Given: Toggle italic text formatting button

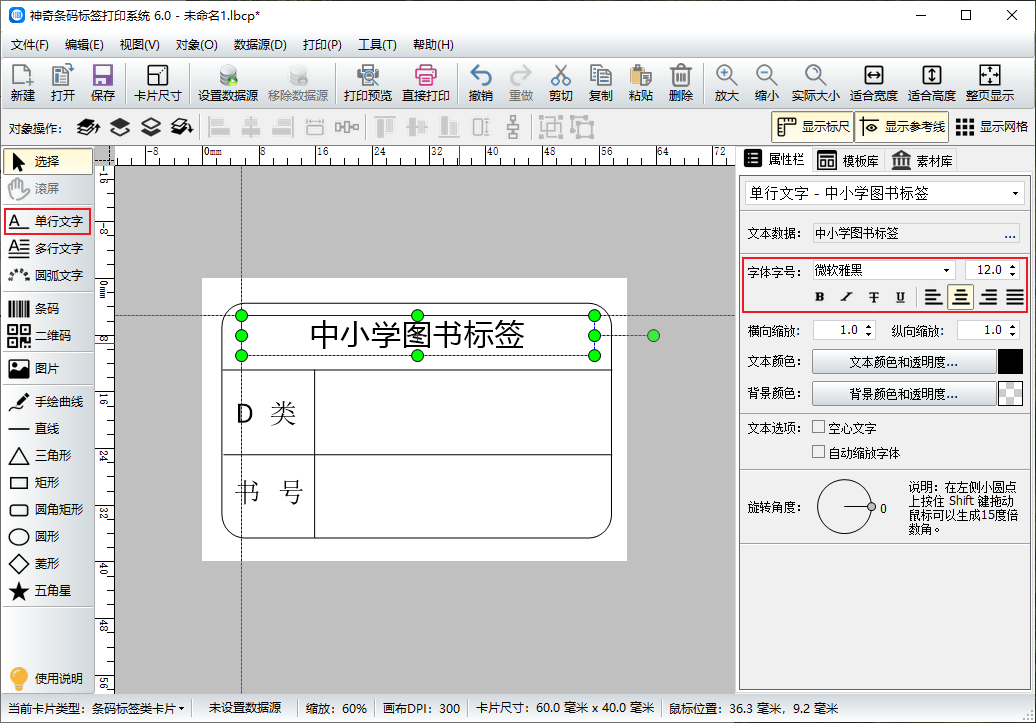Looking at the screenshot, I should point(846,297).
